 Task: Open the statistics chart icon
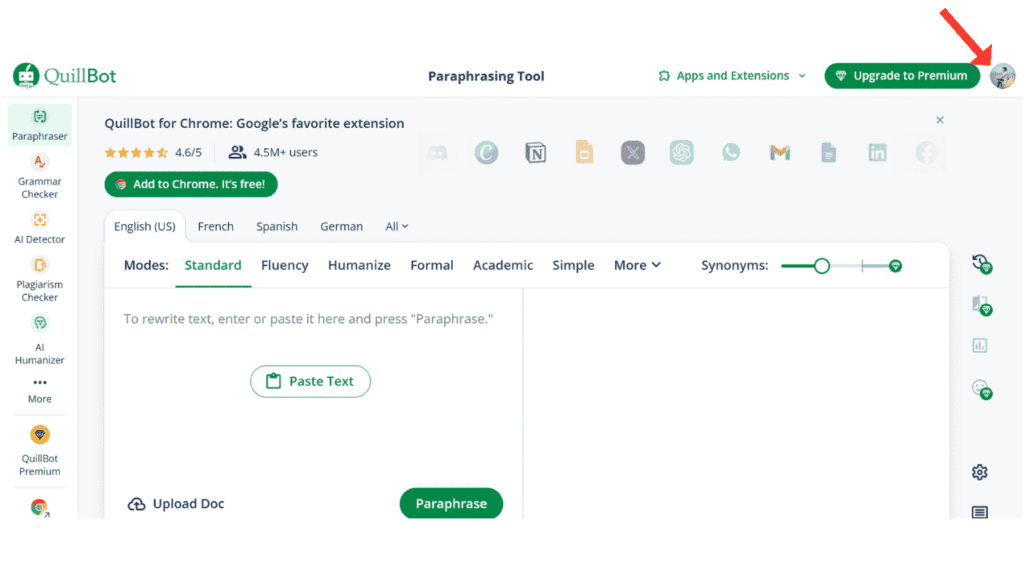click(979, 346)
